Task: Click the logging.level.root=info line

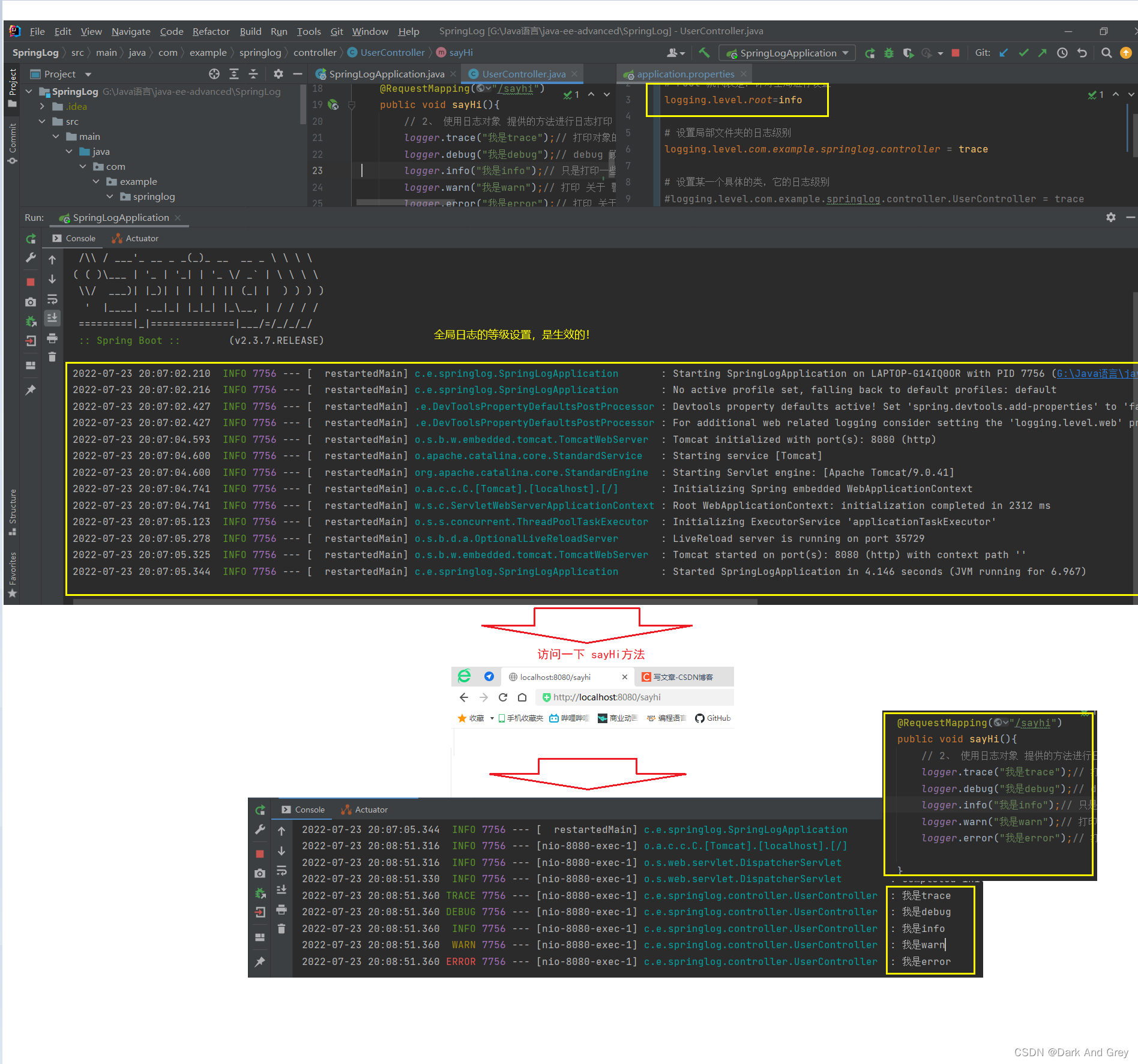Action: click(x=733, y=100)
